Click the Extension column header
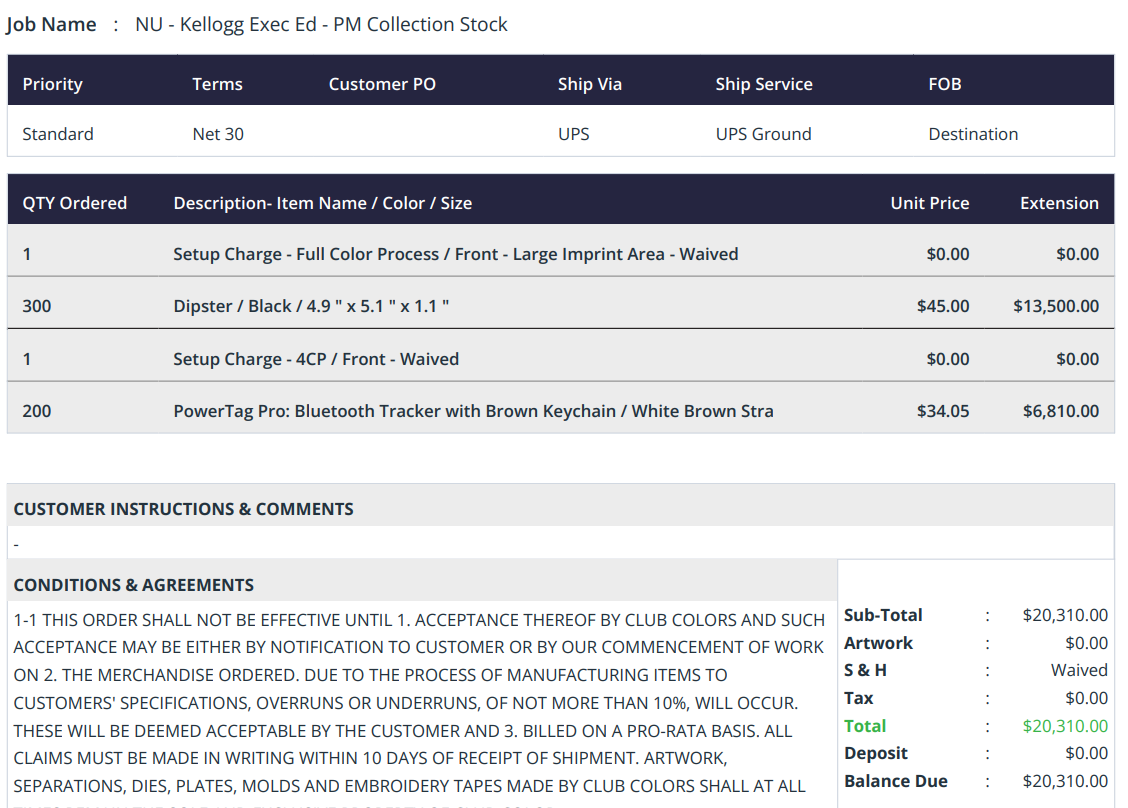This screenshot has height=808, width=1128. 1059,203
